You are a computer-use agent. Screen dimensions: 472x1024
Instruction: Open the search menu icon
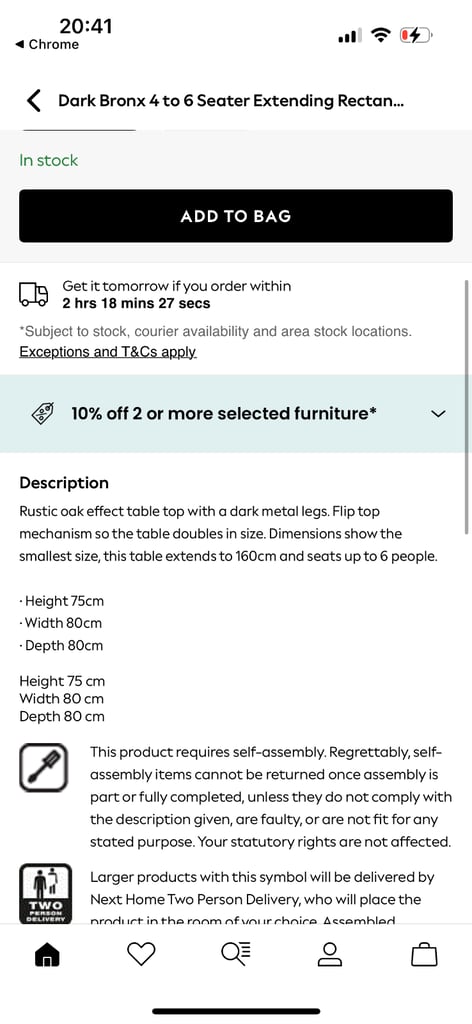pyautogui.click(x=236, y=954)
